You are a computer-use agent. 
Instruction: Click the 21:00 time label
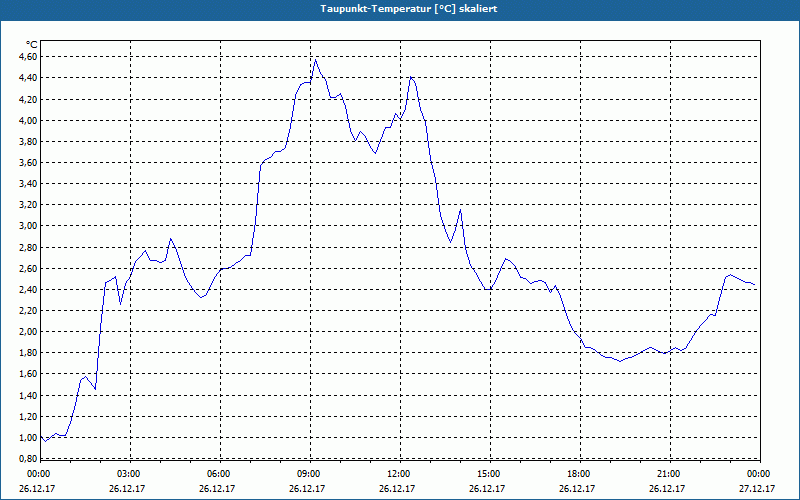point(669,474)
